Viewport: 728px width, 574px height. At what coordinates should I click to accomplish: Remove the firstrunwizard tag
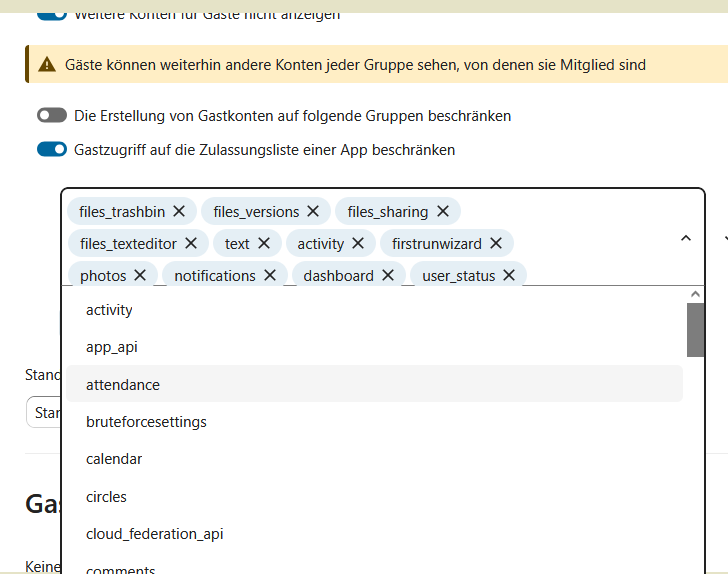(496, 243)
